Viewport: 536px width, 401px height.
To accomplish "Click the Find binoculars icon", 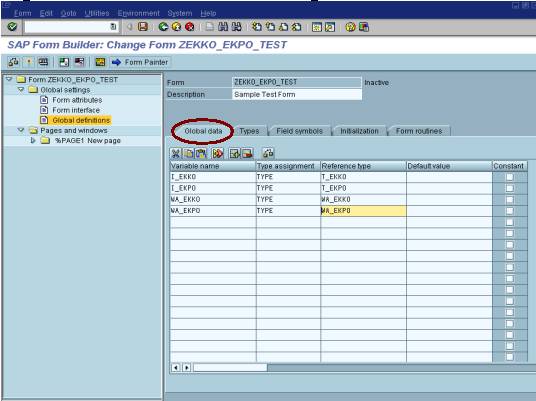I will coord(223,27).
